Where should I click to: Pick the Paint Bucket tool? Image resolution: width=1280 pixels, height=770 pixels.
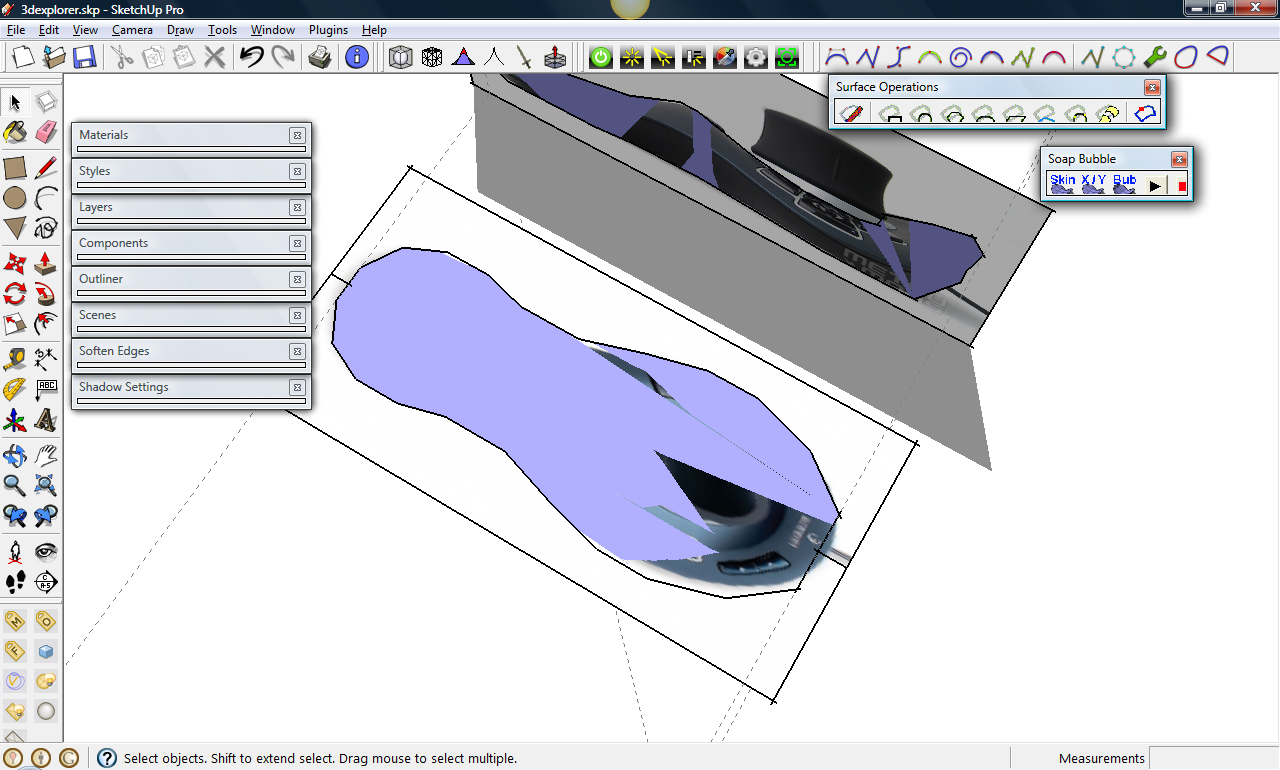pyautogui.click(x=15, y=133)
